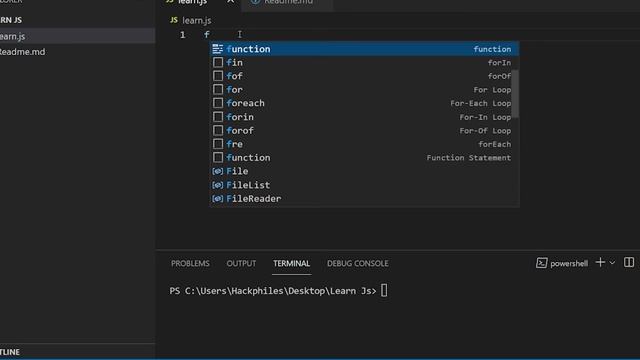Click the snippet icon beside foreach
The height and width of the screenshot is (360, 640).
pyautogui.click(x=218, y=103)
